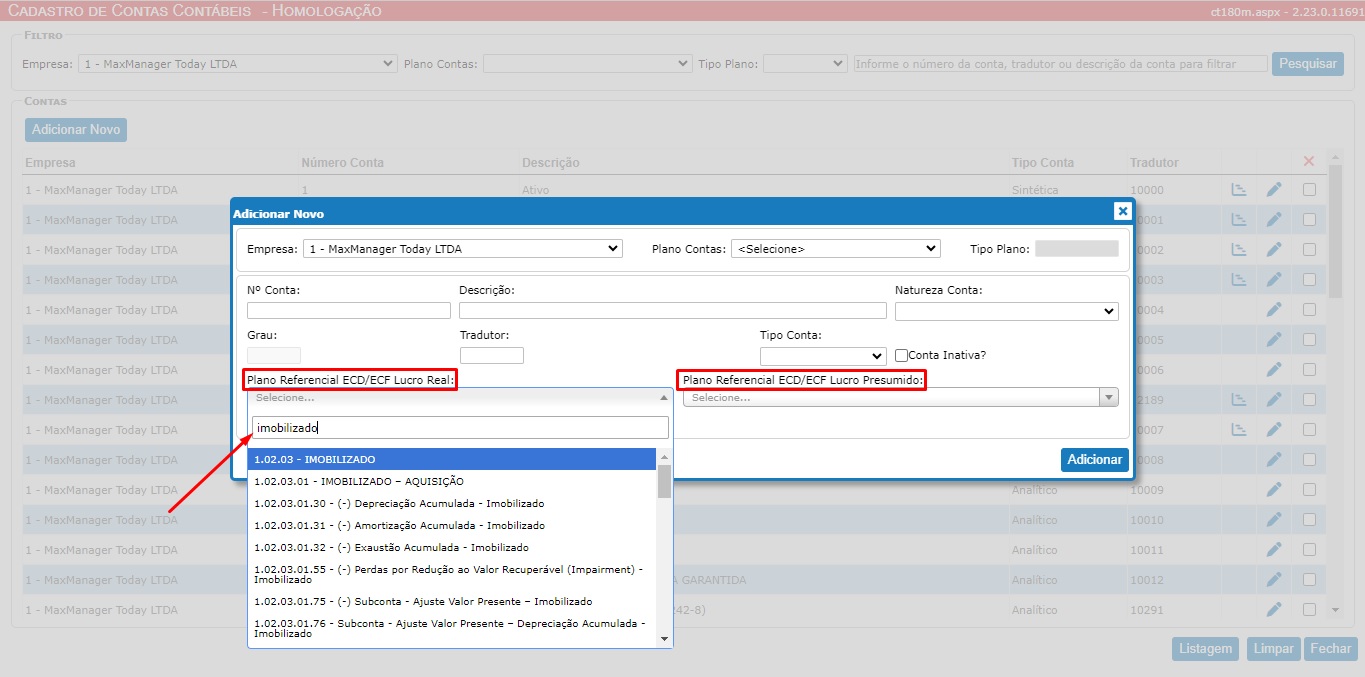Edit account 10009 with the pencil icon
Screen dimensions: 1365x677
[1274, 490]
